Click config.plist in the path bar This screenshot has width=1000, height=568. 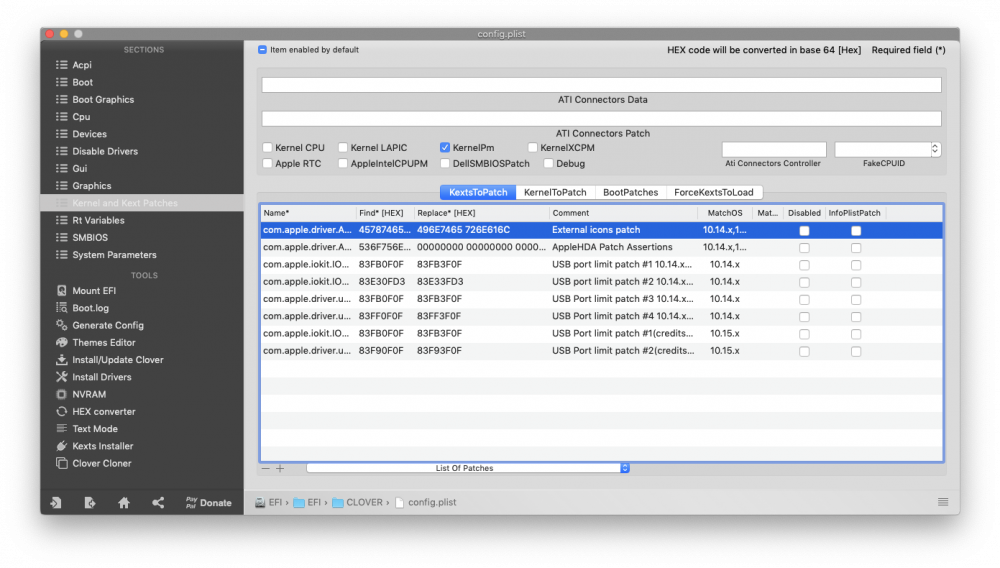425,502
